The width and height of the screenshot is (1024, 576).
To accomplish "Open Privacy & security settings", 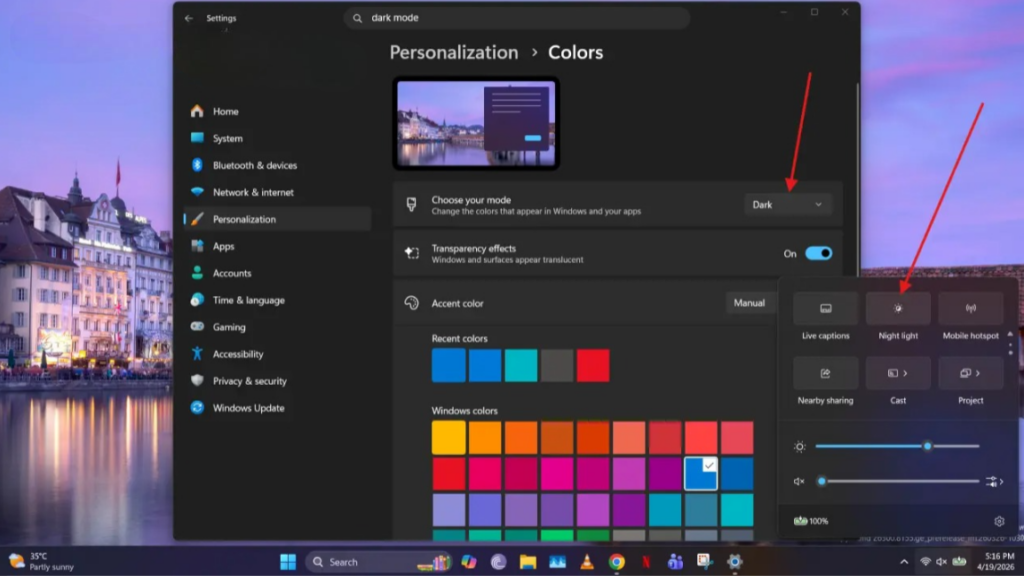I will pyautogui.click(x=278, y=381).
